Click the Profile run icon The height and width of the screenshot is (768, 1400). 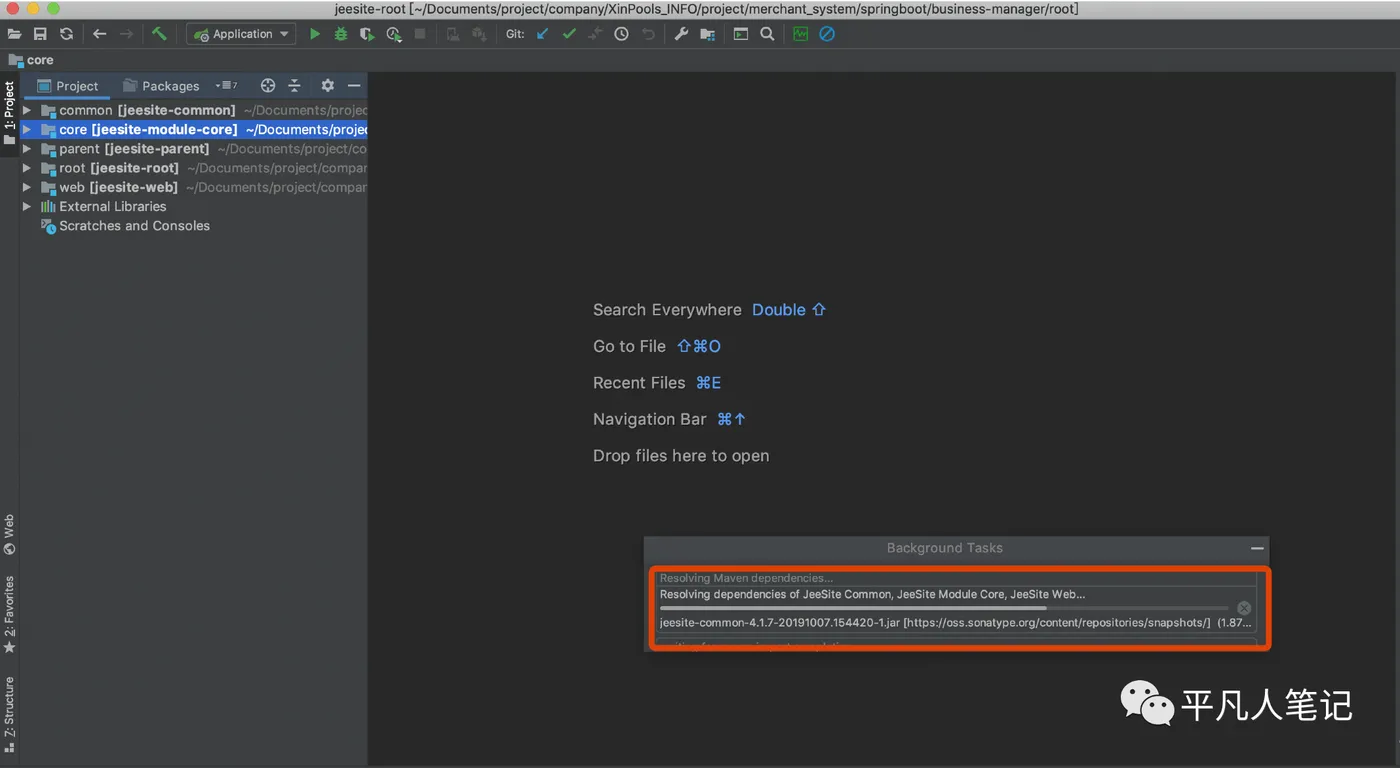point(394,34)
